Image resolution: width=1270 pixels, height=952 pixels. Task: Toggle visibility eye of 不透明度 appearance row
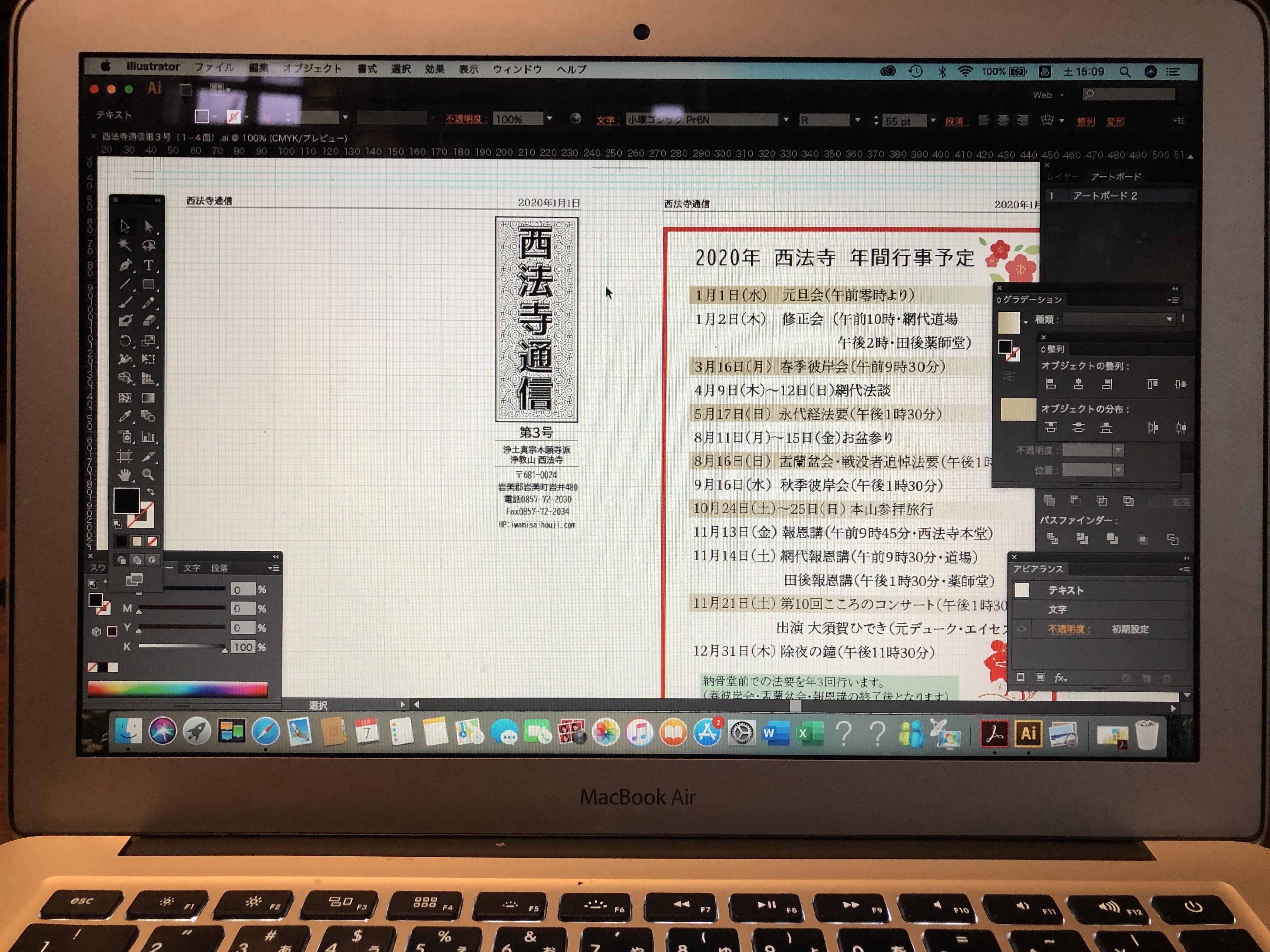click(x=1022, y=629)
